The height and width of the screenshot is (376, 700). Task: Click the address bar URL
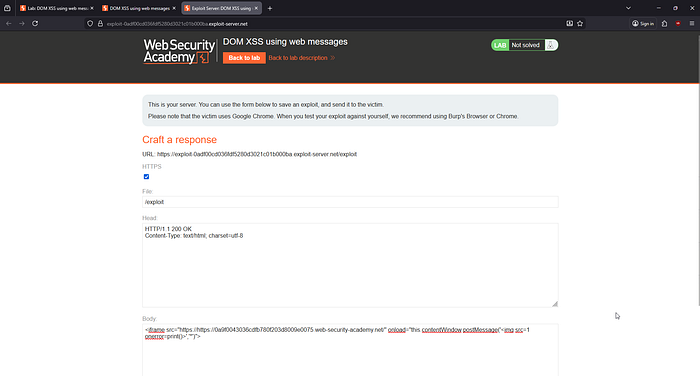click(177, 24)
